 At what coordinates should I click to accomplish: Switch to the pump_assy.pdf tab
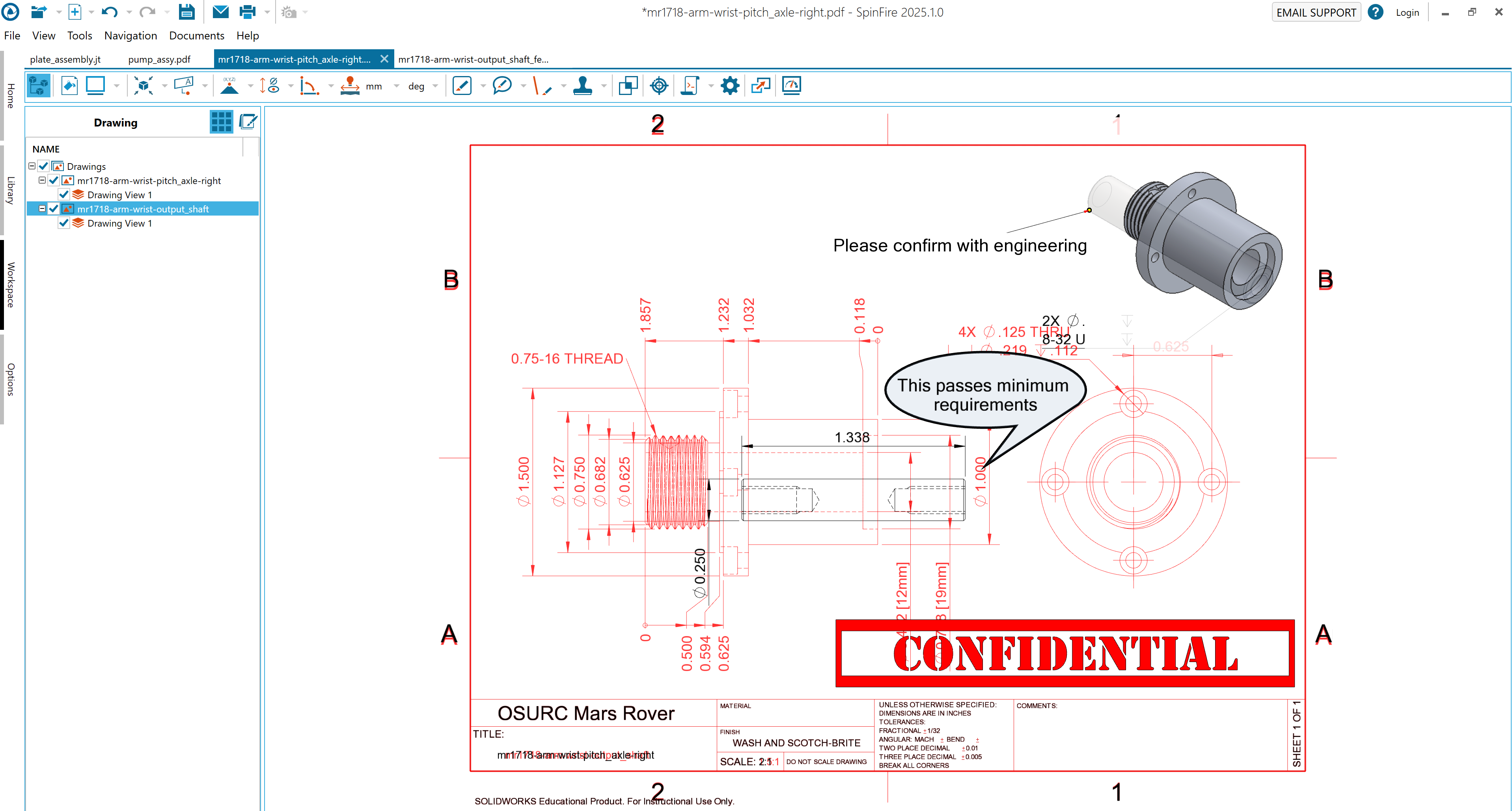coord(159,59)
